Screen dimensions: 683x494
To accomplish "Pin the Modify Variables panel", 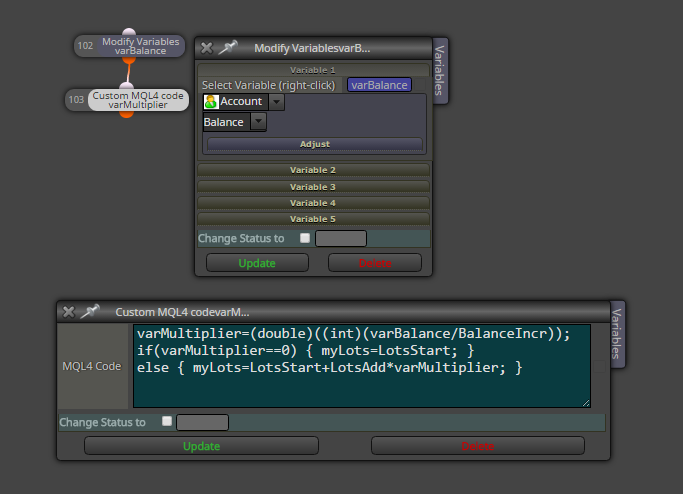I will pyautogui.click(x=228, y=47).
